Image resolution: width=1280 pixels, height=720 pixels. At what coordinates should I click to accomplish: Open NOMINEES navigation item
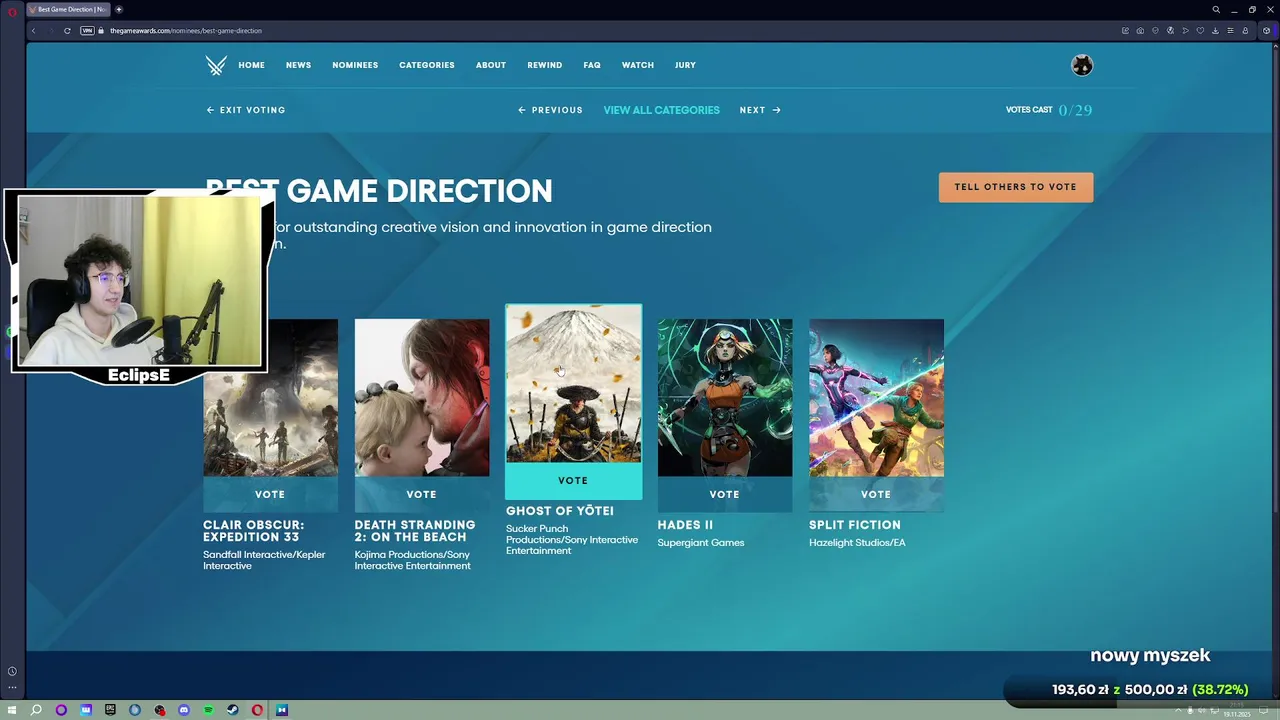coord(355,65)
